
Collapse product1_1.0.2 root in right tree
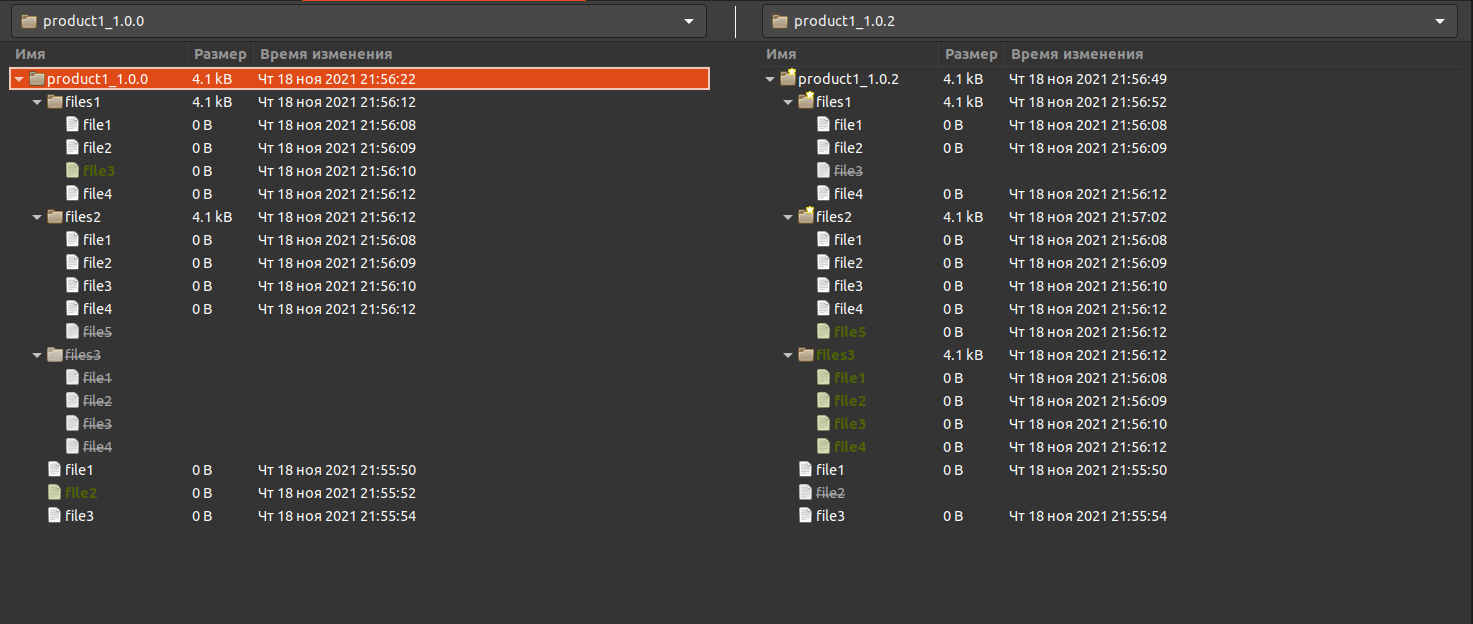[x=770, y=79]
